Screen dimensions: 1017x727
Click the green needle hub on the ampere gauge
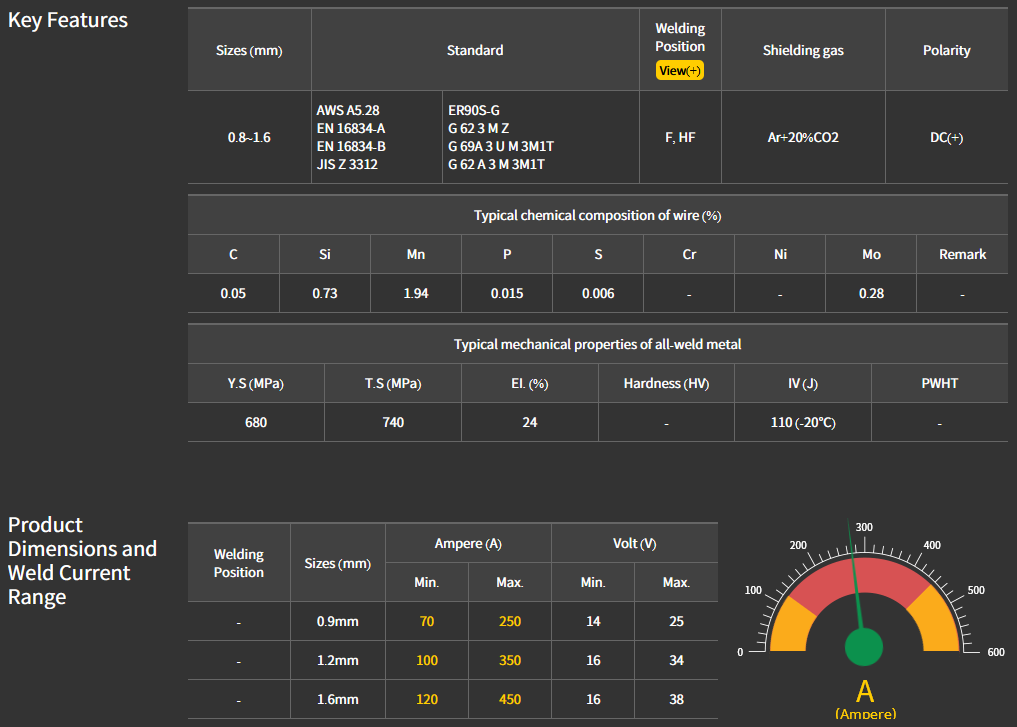pos(864,647)
